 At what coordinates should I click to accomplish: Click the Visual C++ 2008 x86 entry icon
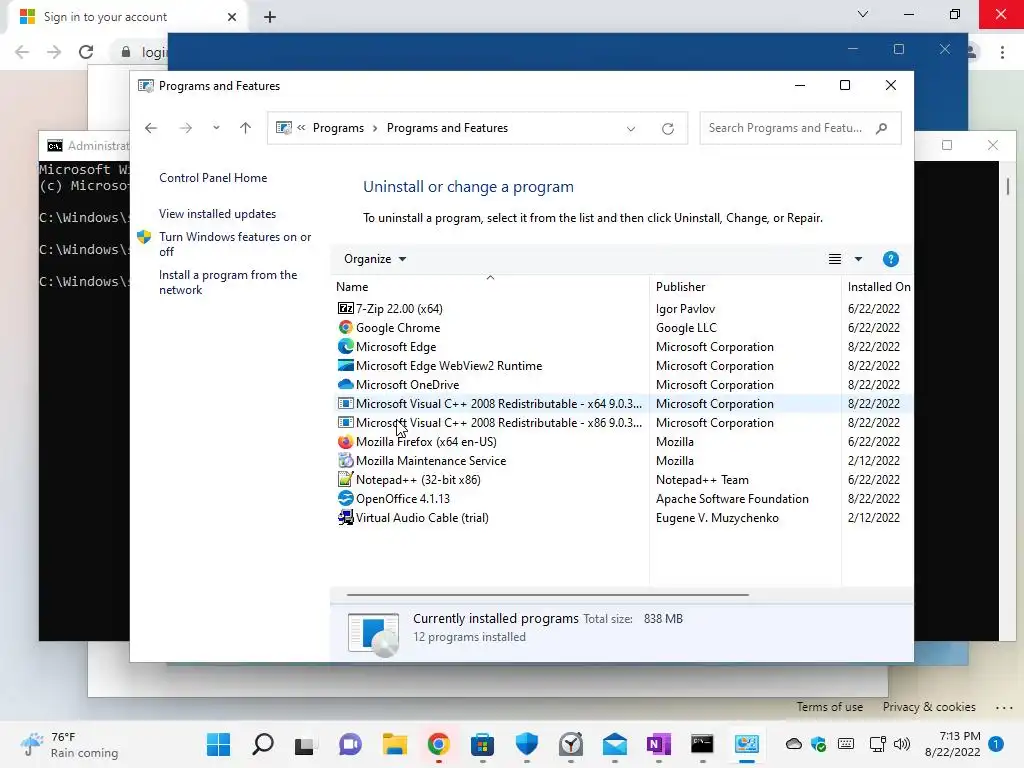[x=345, y=422]
